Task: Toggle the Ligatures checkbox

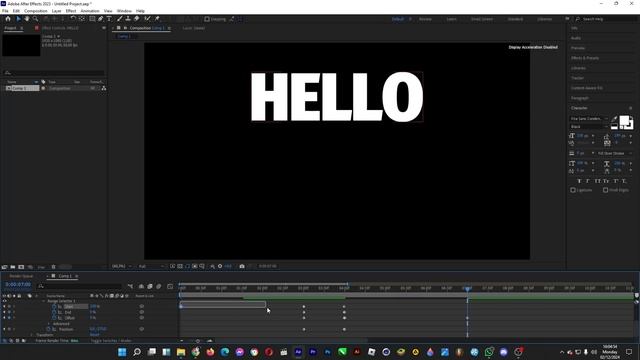Action: coord(573,190)
